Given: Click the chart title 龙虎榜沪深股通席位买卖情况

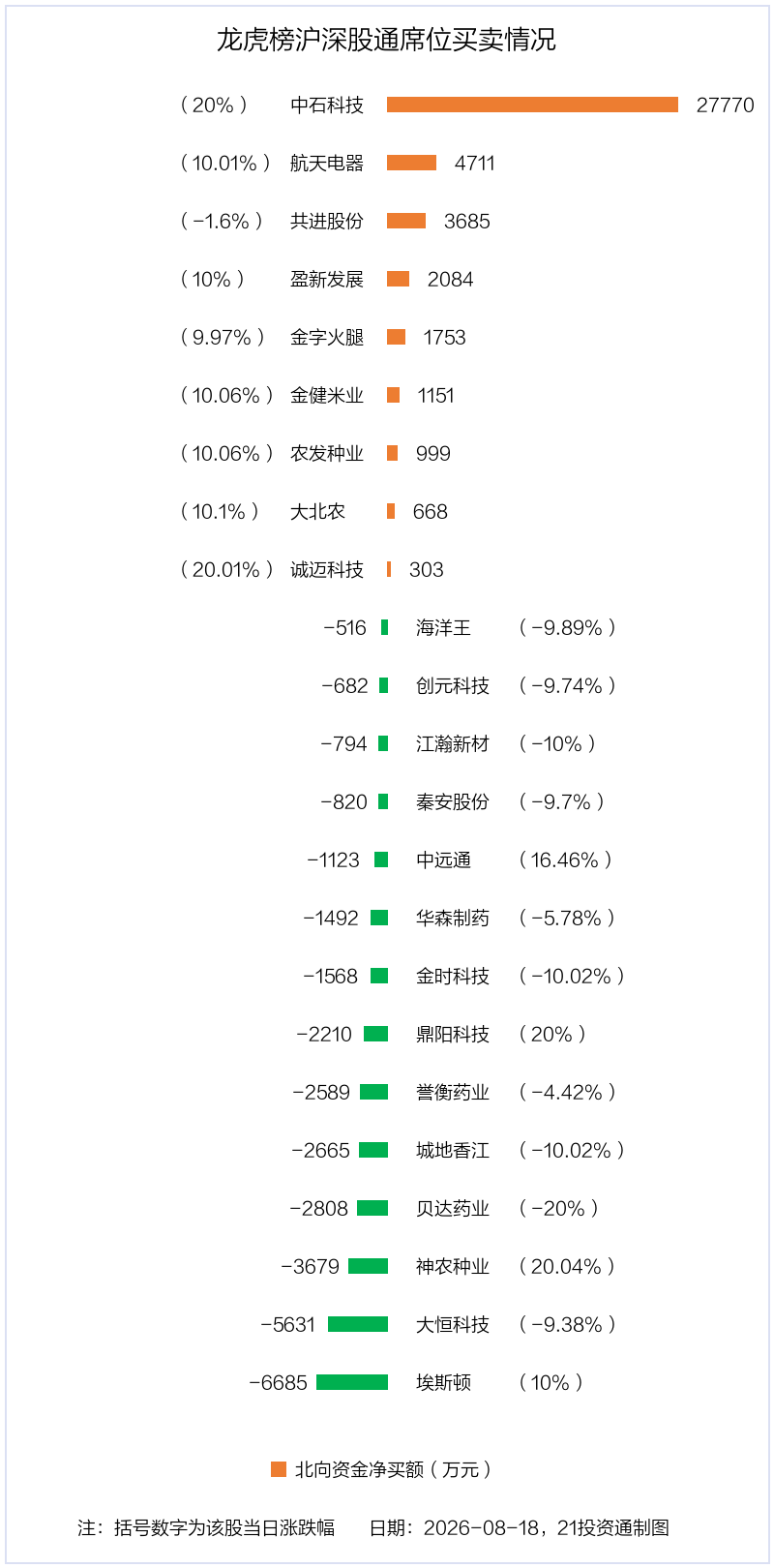Looking at the screenshot, I should (x=386, y=40).
